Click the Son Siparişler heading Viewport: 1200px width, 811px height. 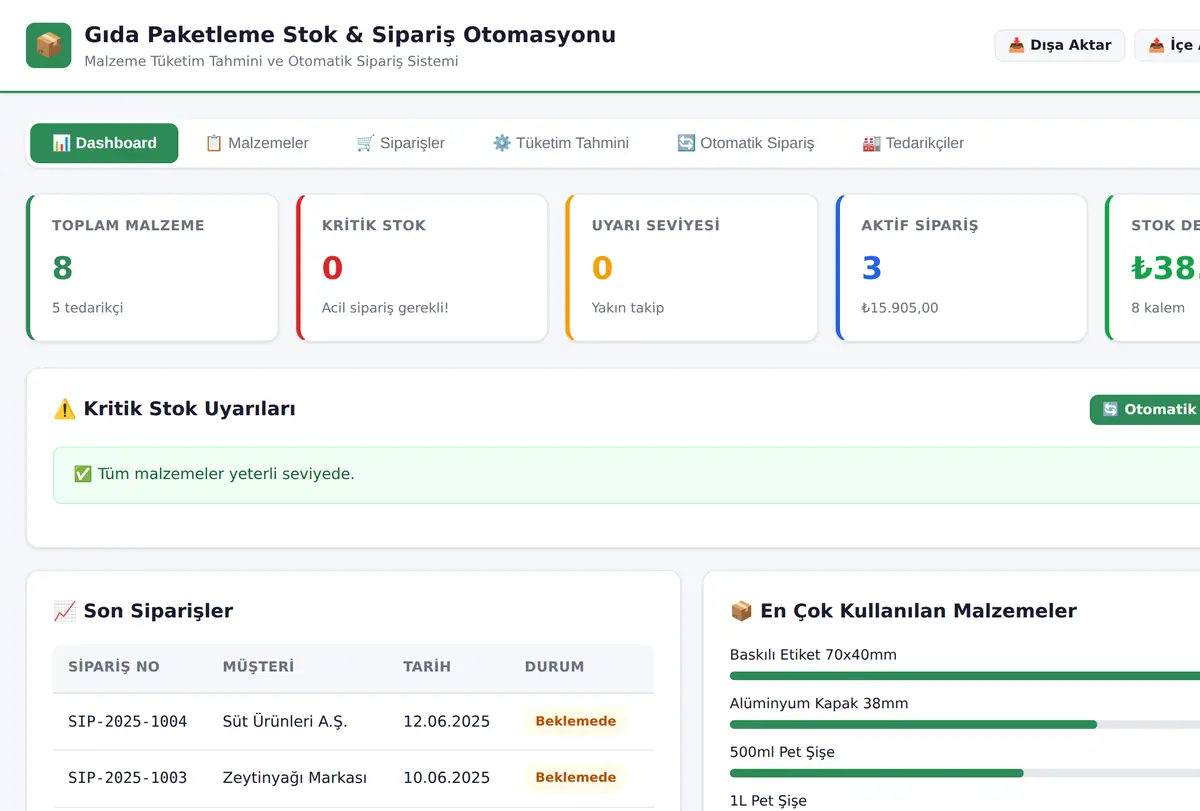143,610
